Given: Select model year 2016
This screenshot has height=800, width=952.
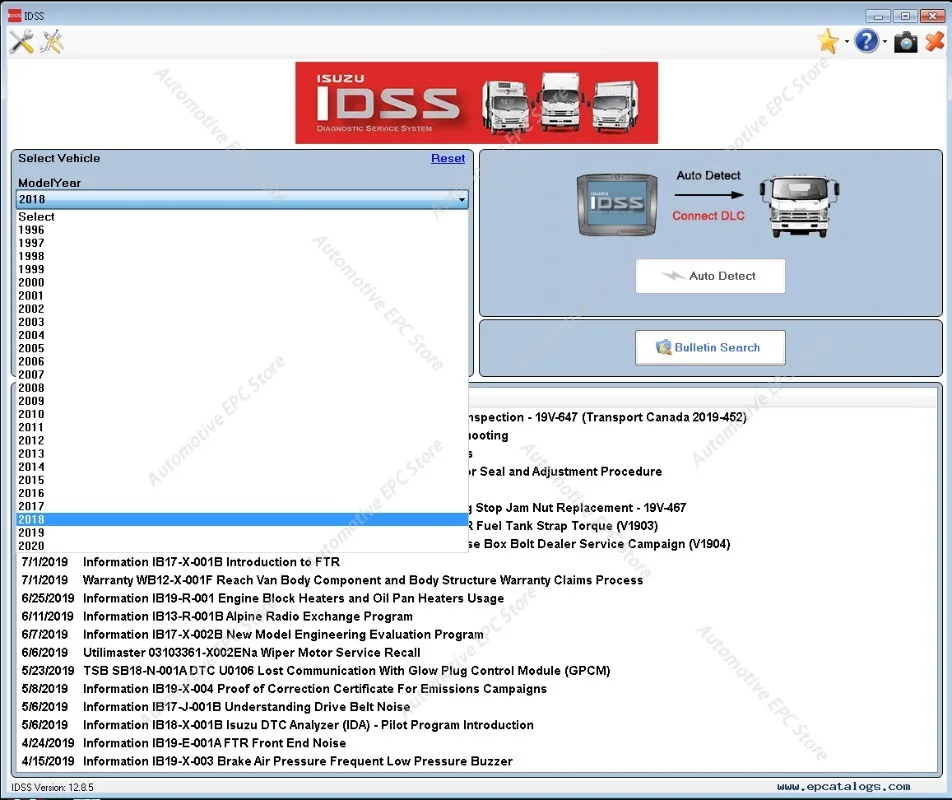Looking at the screenshot, I should pyautogui.click(x=242, y=493).
